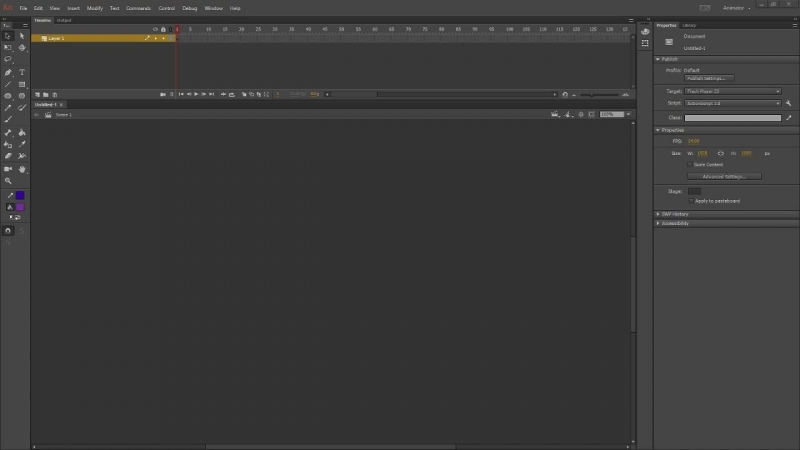Expand the Accessibility section
800x450 pixels.
658,223
